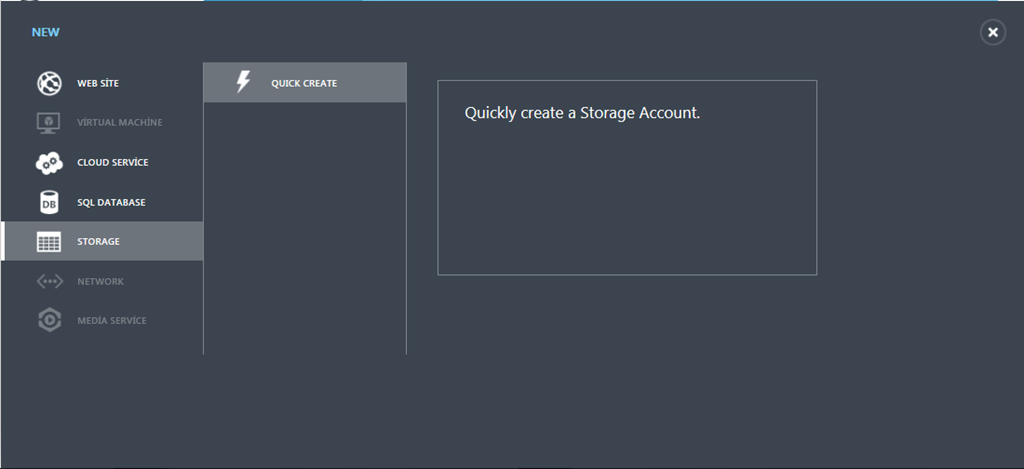Click the Media Service play icon
1024x469 pixels.
50,320
